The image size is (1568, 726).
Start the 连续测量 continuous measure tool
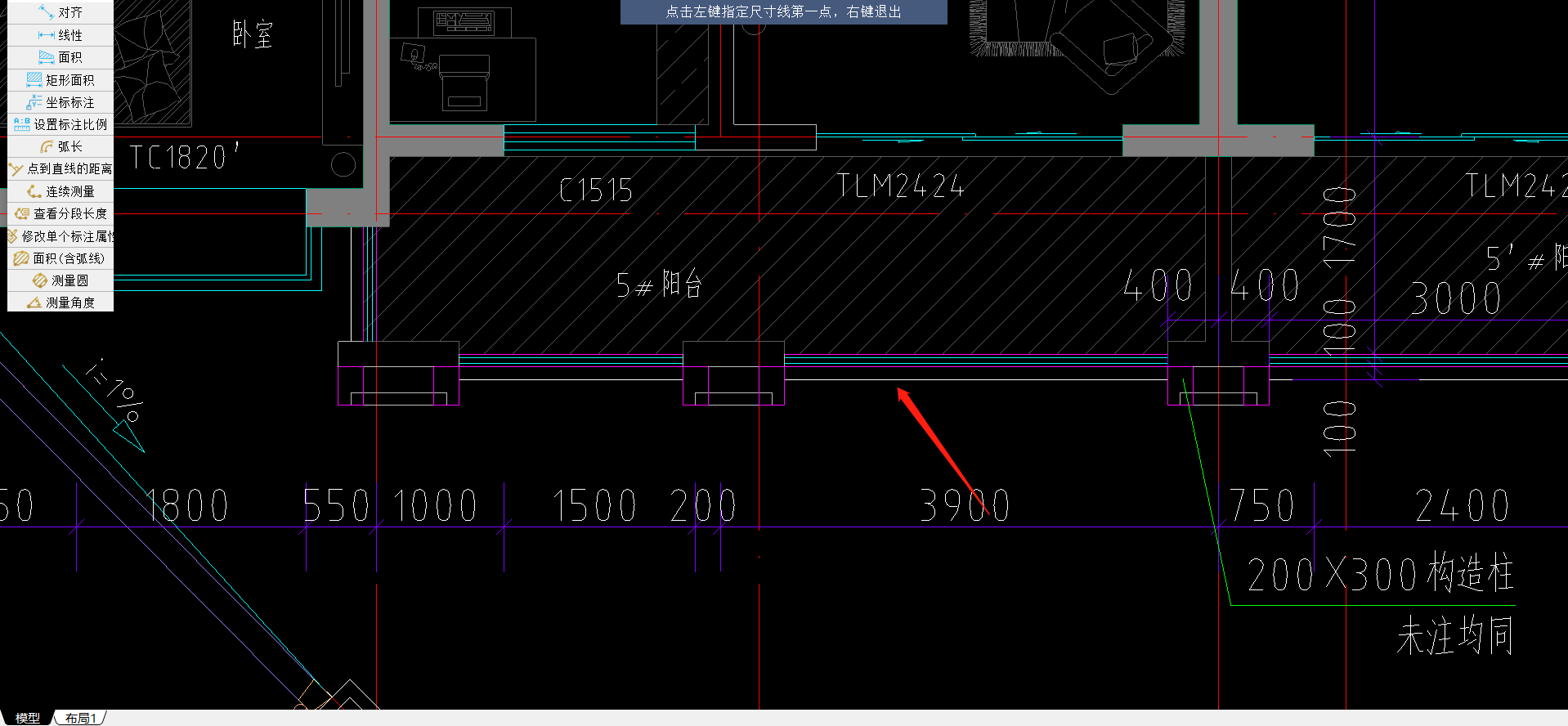pyautogui.click(x=60, y=191)
